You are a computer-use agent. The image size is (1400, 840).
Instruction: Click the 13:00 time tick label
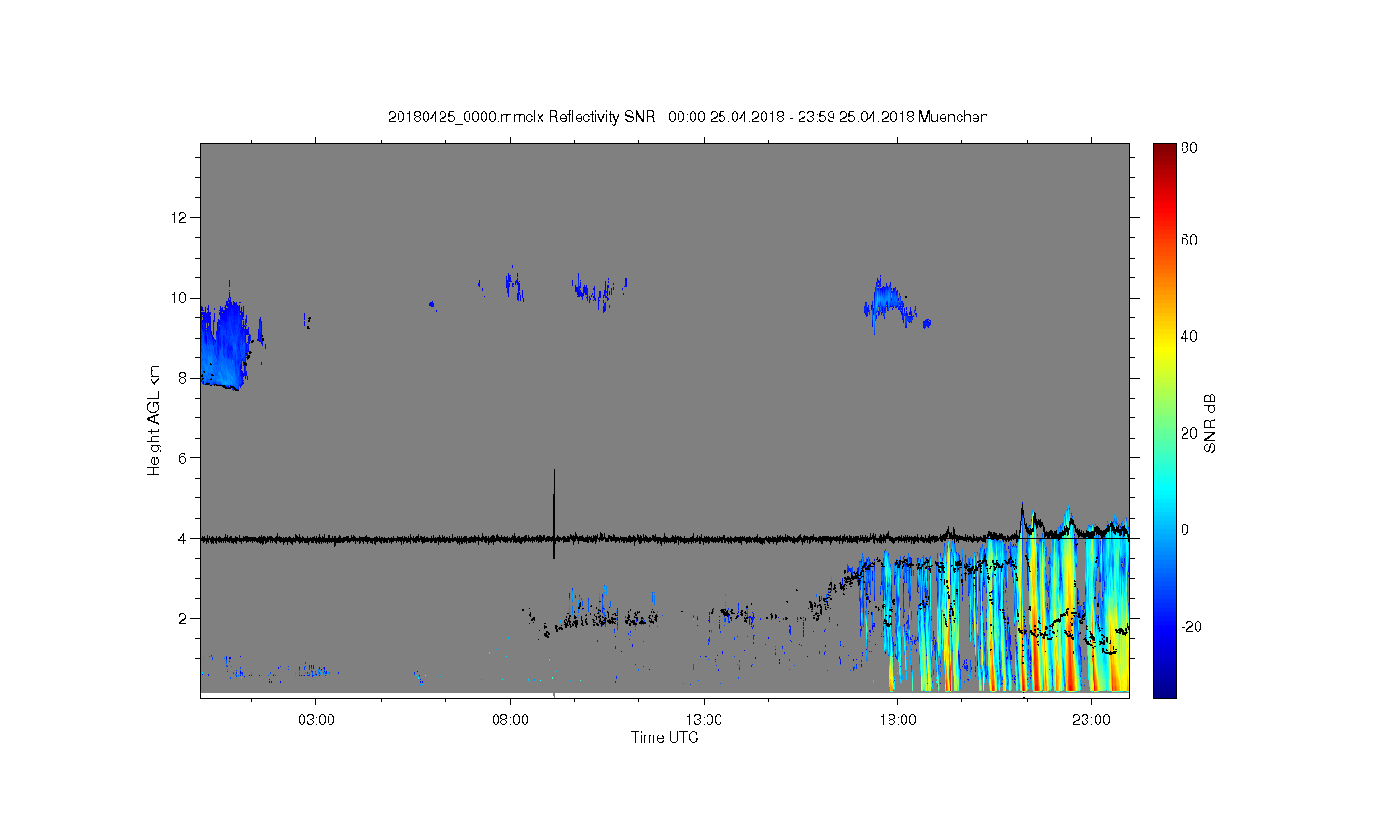(704, 721)
